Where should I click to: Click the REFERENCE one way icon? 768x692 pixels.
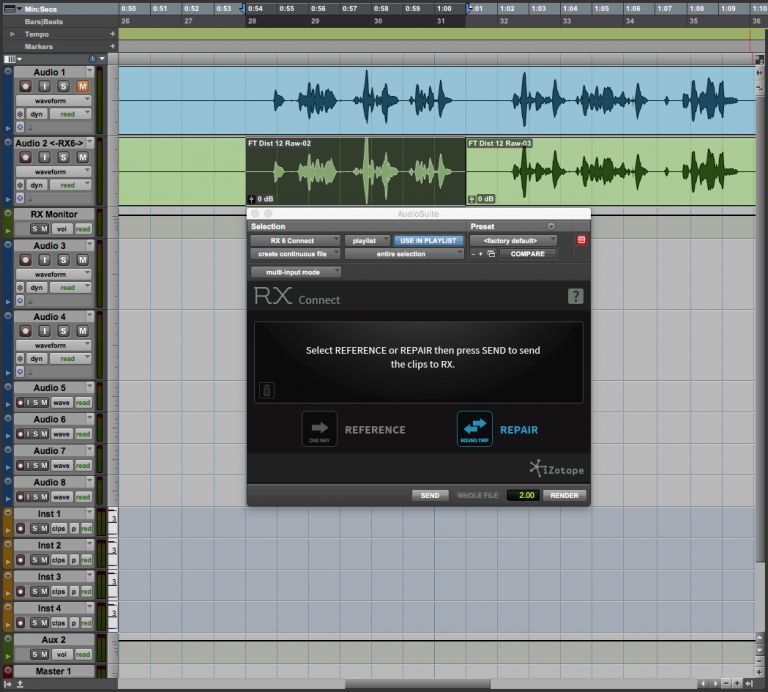320,429
